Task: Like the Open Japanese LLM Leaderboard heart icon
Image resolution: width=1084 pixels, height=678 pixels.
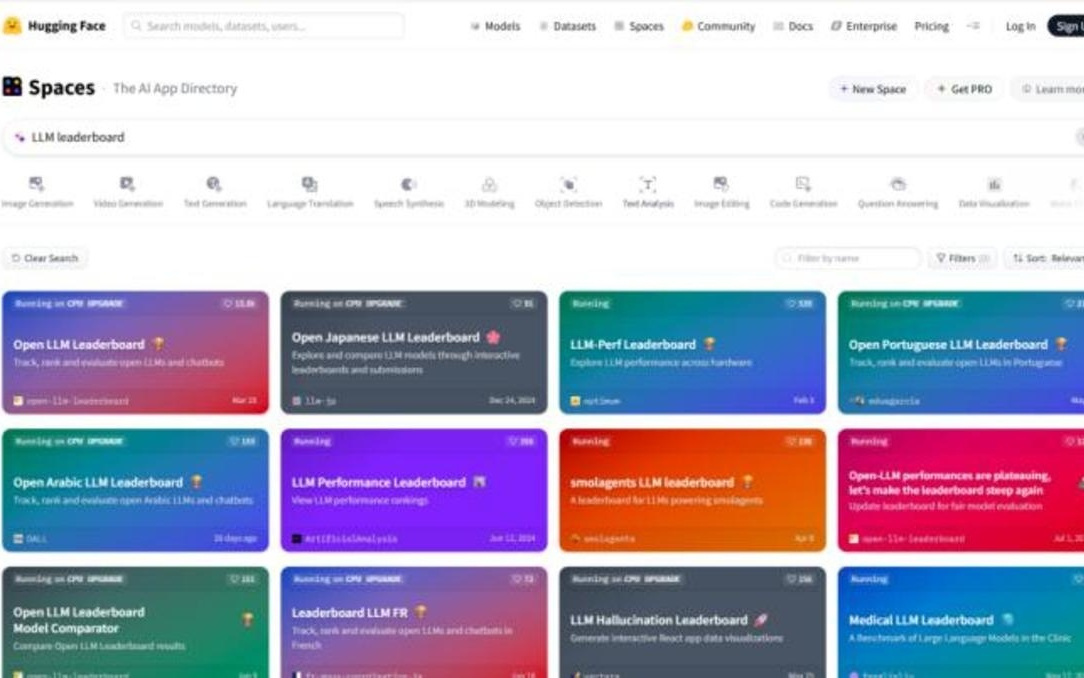Action: click(x=516, y=303)
